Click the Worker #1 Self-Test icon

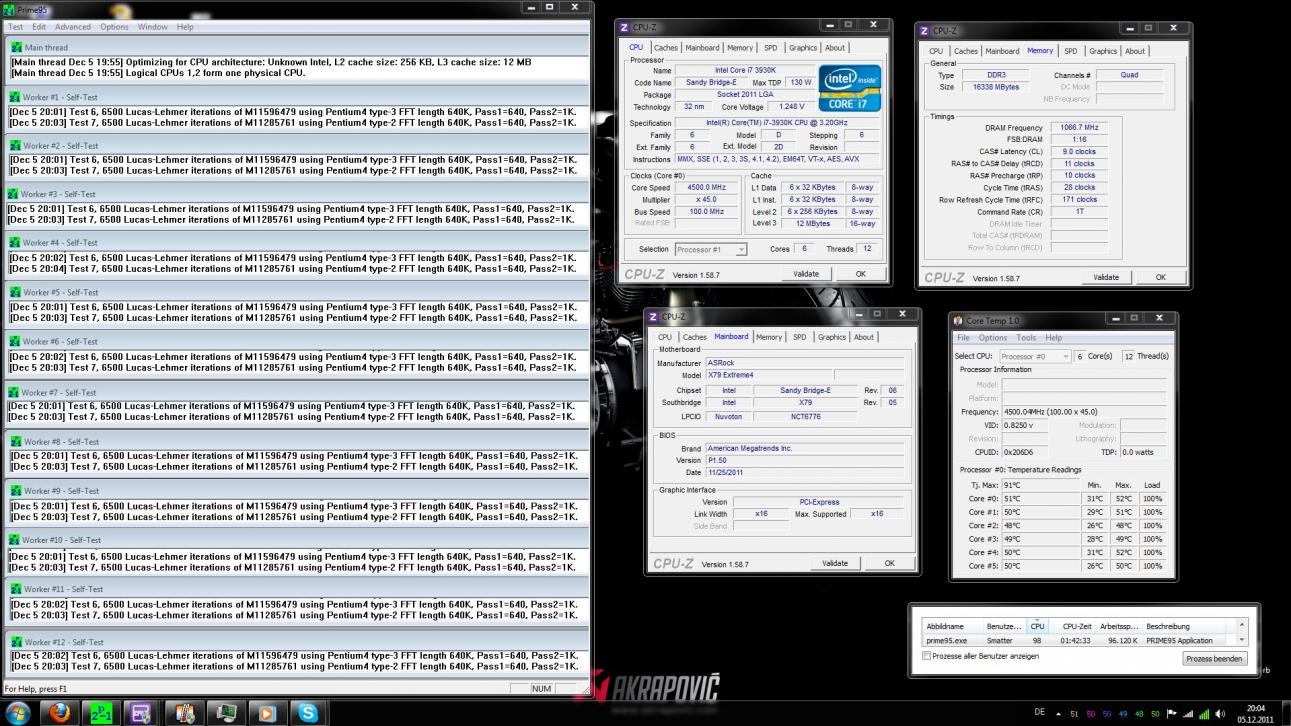pyautogui.click(x=14, y=97)
